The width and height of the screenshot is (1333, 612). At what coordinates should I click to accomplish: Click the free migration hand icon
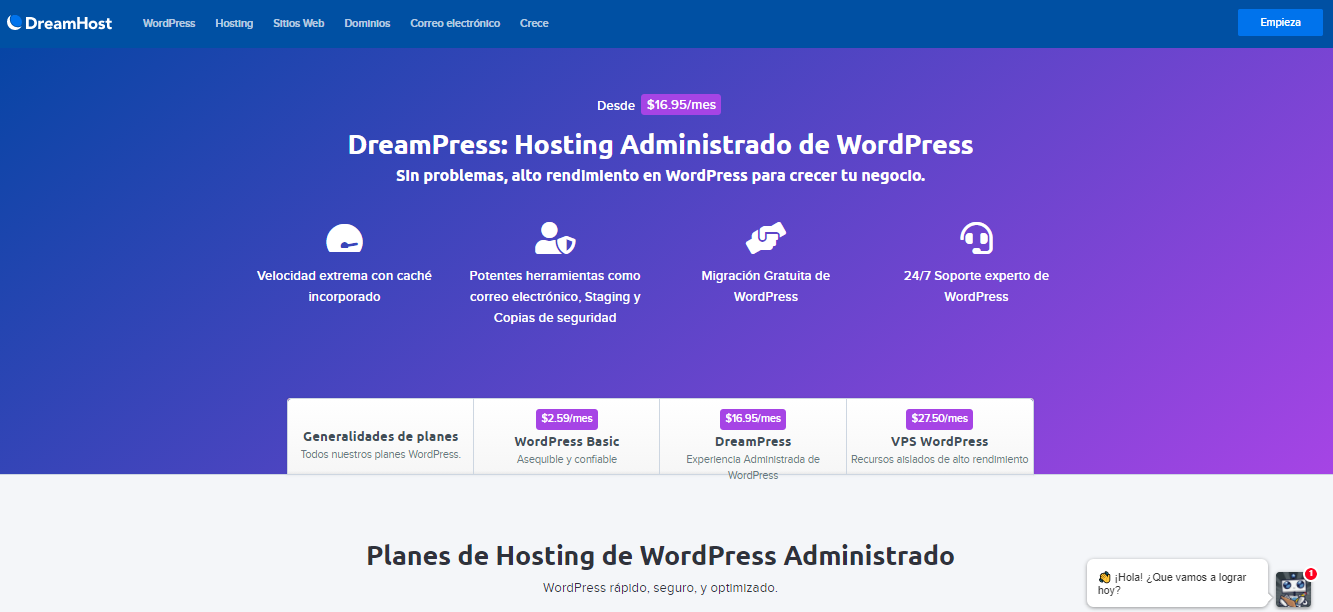click(x=765, y=238)
